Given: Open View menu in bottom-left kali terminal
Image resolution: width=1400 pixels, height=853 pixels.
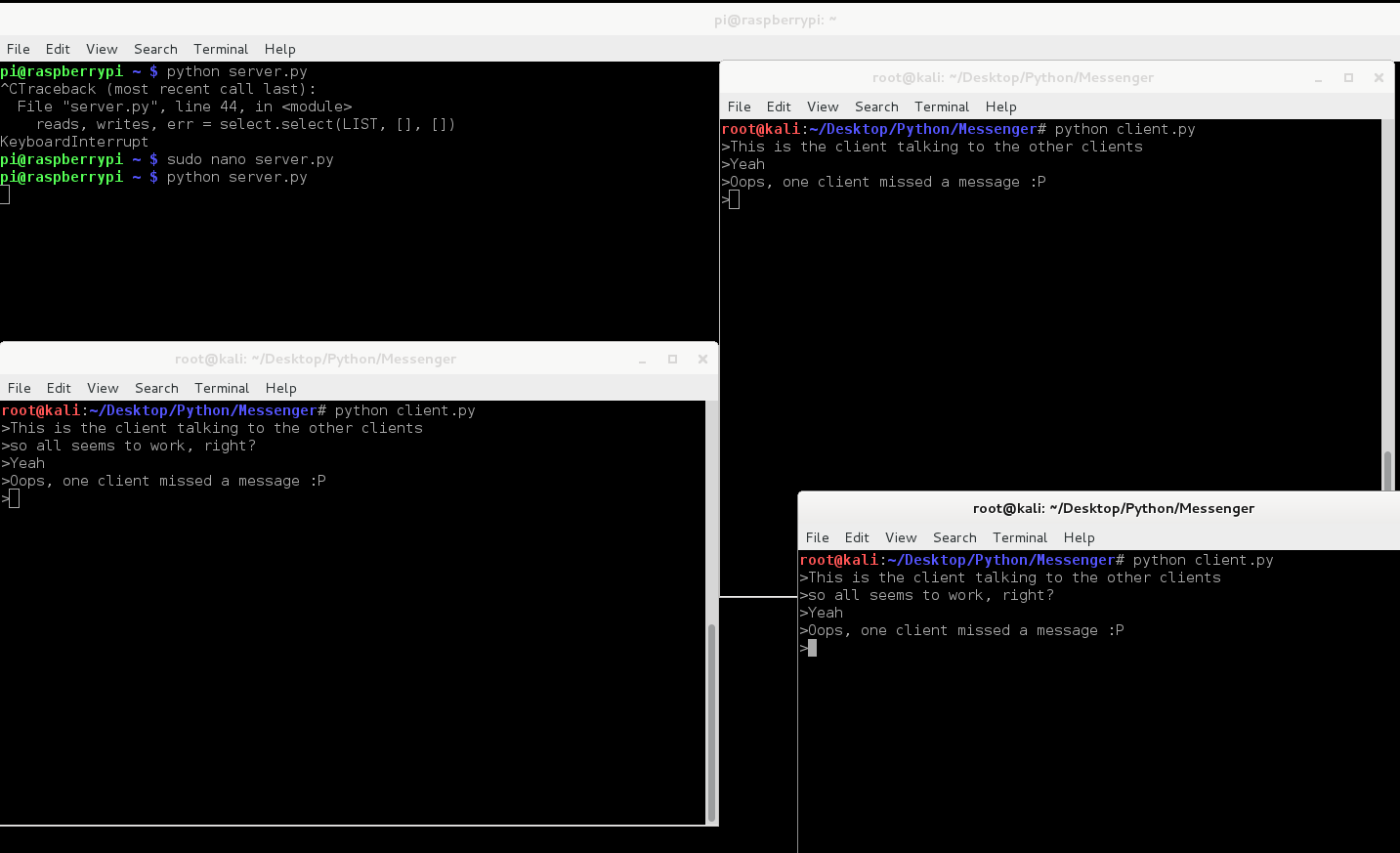Looking at the screenshot, I should tap(103, 388).
